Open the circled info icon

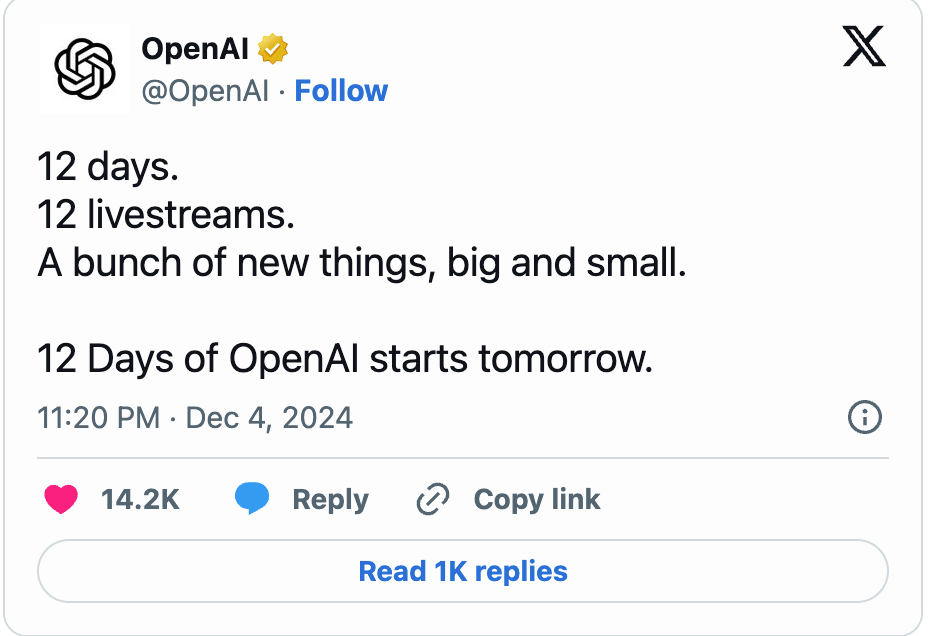pyautogui.click(x=865, y=417)
